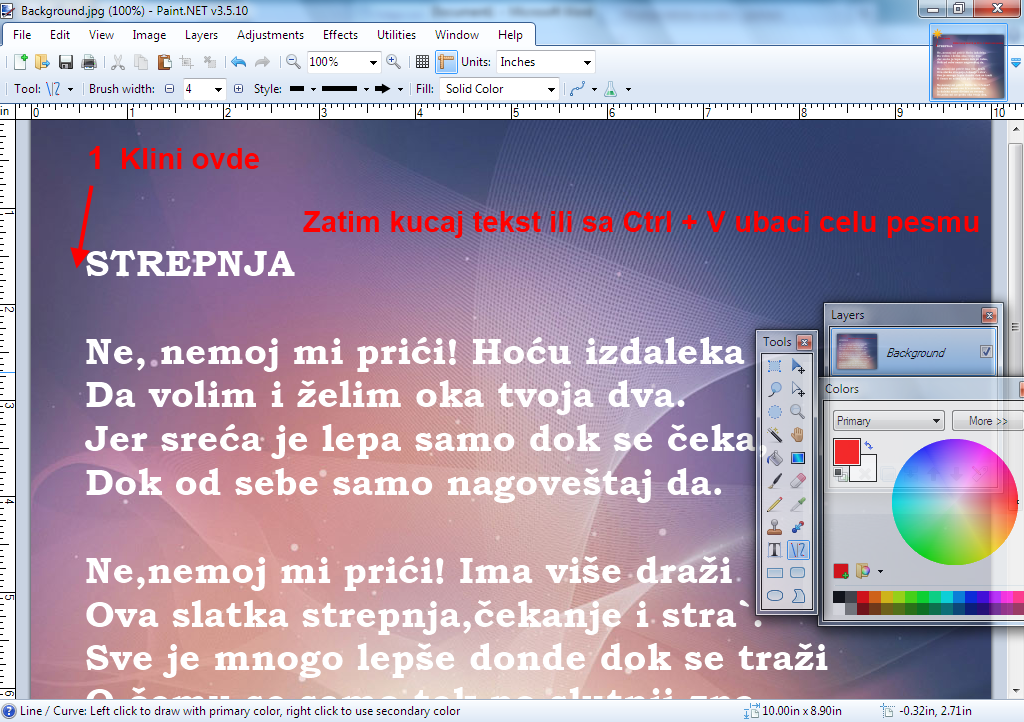This screenshot has width=1024, height=722.
Task: Select the Paintbrush tool
Action: point(775,481)
